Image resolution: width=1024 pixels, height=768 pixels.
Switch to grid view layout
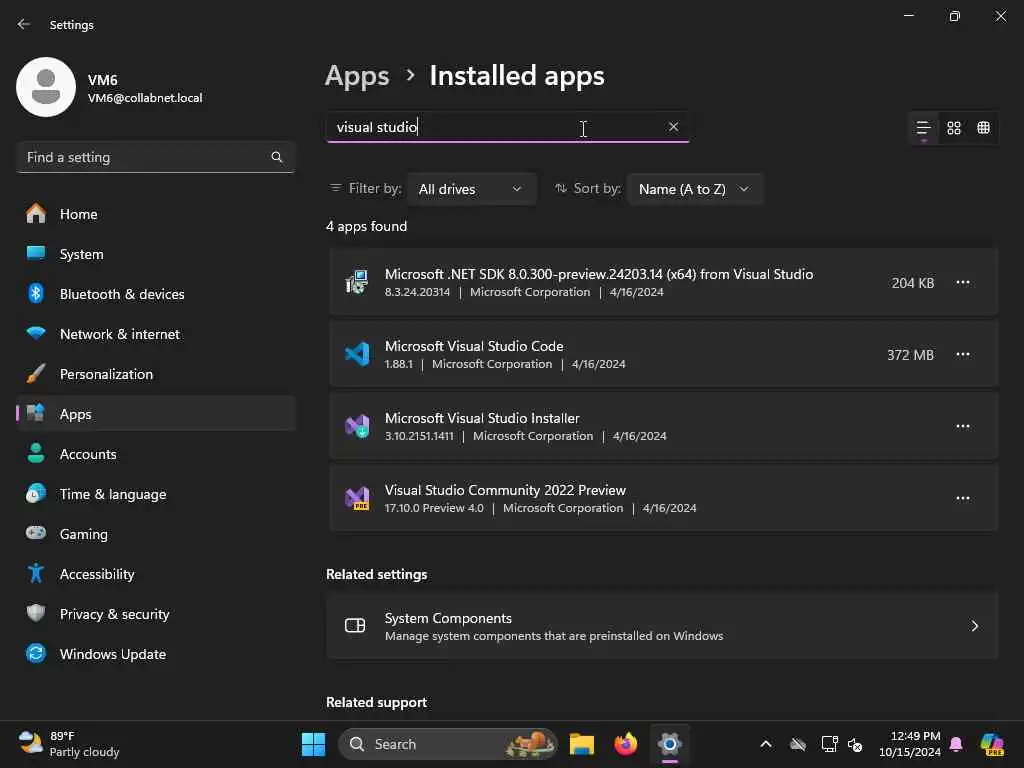pyautogui.click(x=954, y=128)
